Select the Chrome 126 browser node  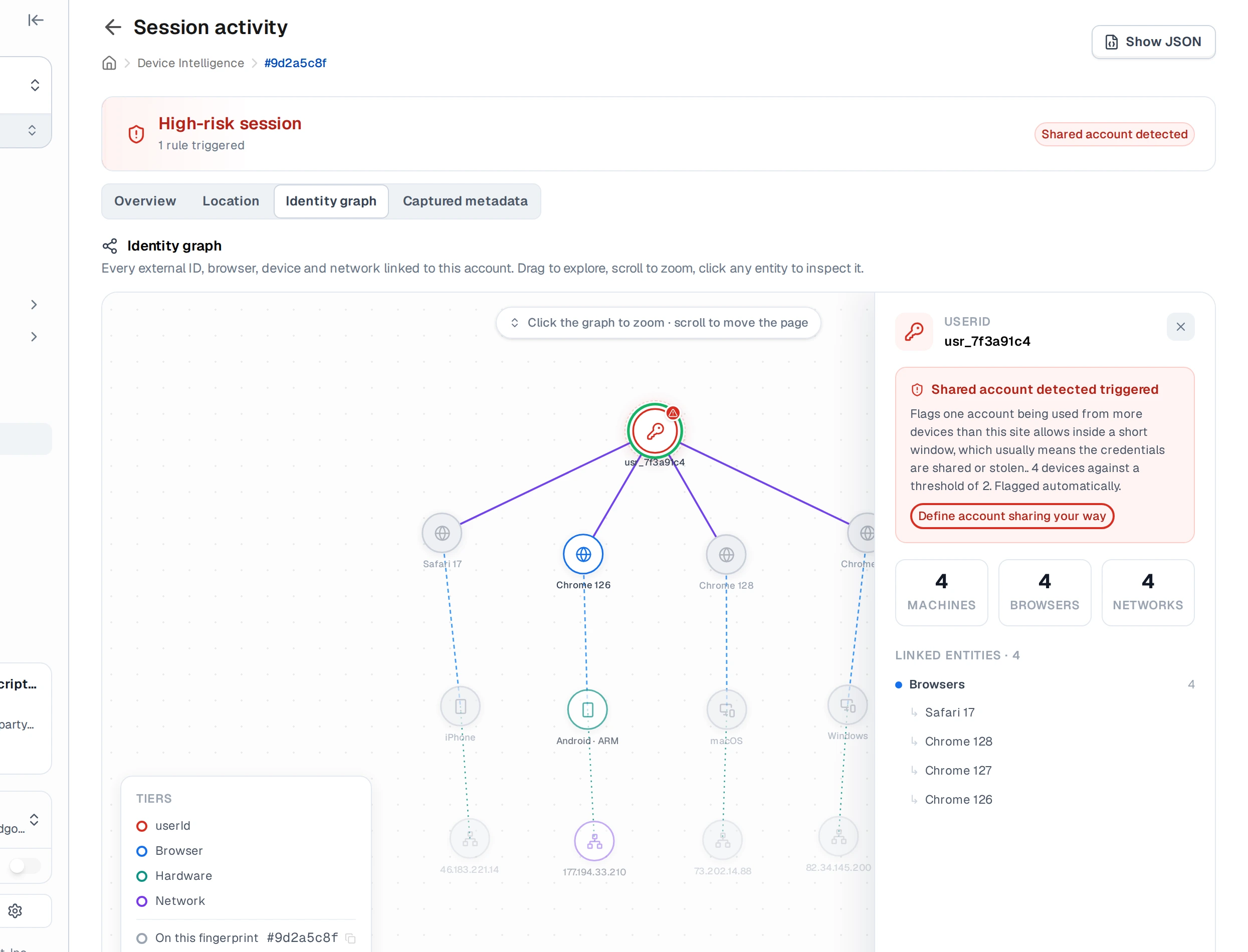click(x=582, y=554)
